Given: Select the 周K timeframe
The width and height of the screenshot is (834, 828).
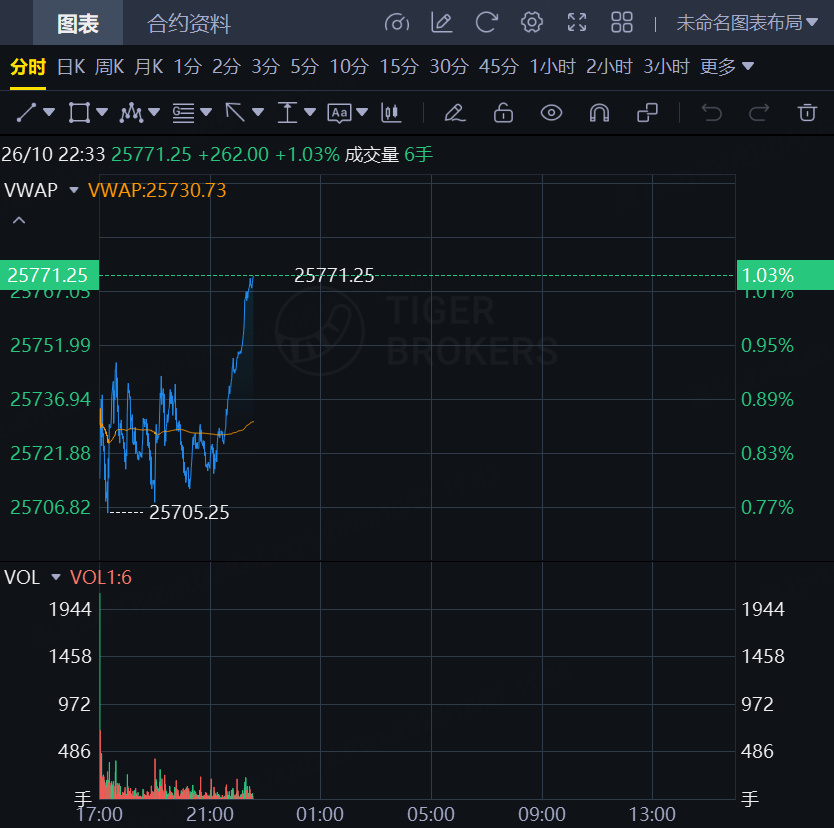Looking at the screenshot, I should tap(109, 67).
